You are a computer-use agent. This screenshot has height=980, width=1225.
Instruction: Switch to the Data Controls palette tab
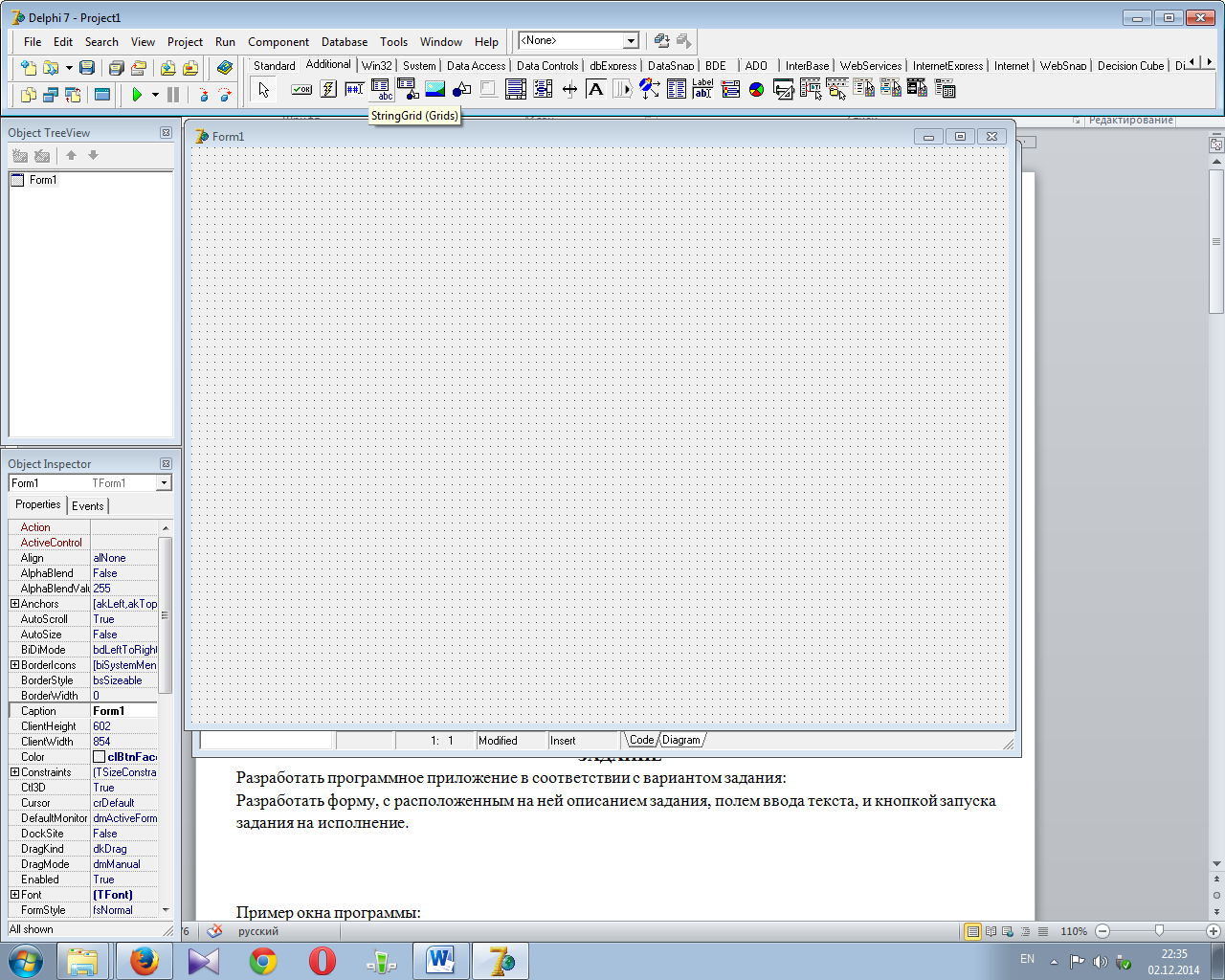[x=547, y=66]
